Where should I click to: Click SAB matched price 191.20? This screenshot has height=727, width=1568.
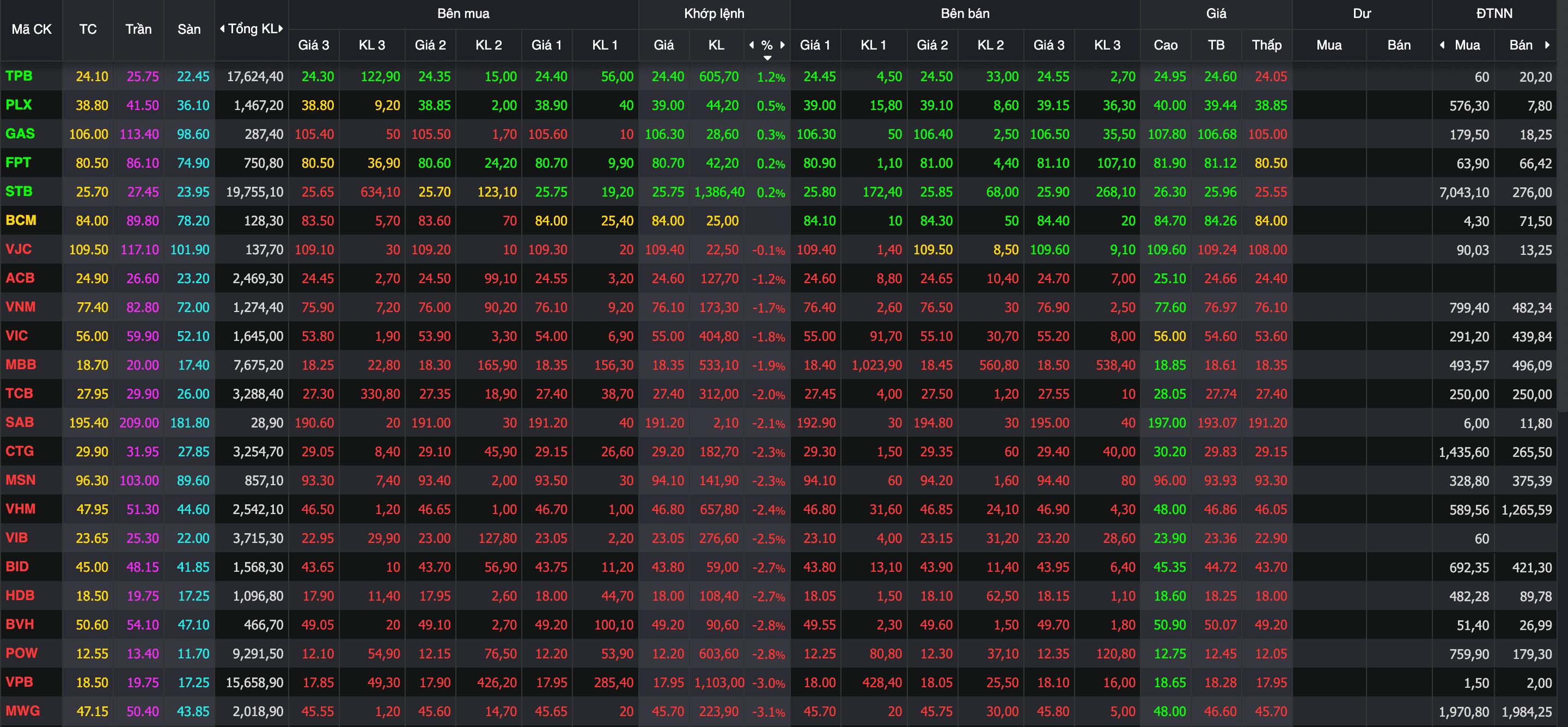(x=664, y=423)
